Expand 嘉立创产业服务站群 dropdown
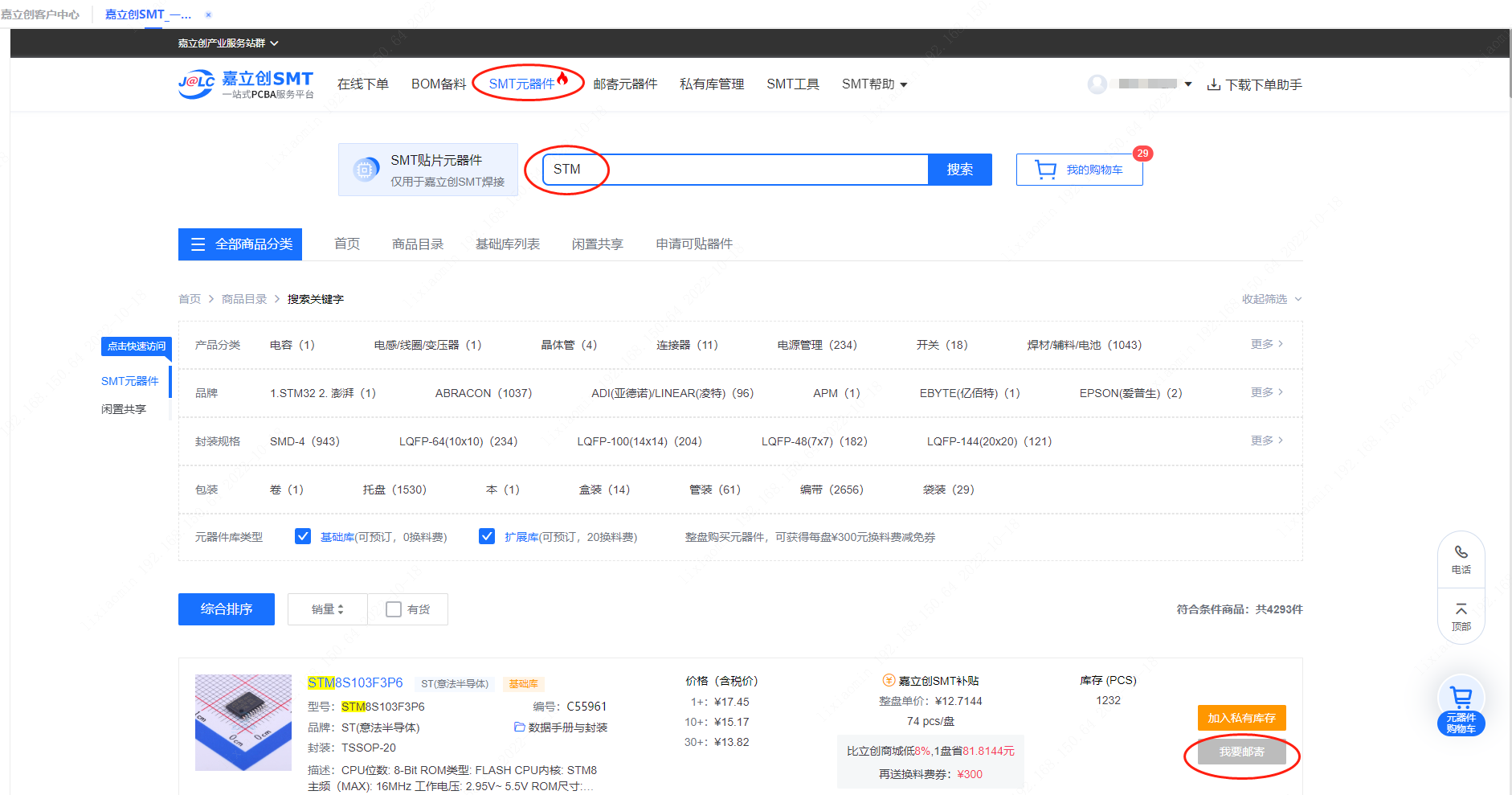 (228, 43)
